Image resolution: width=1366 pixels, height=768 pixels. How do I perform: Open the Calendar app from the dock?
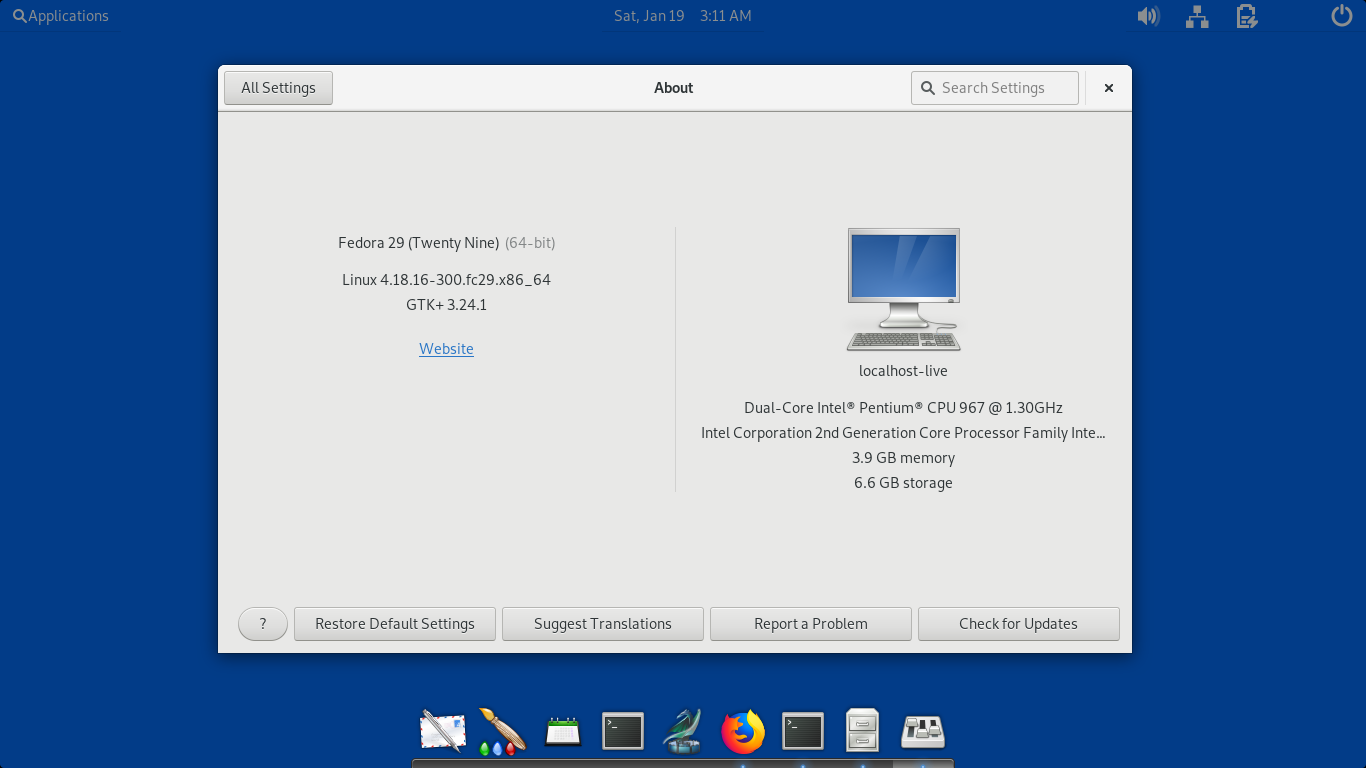point(563,732)
